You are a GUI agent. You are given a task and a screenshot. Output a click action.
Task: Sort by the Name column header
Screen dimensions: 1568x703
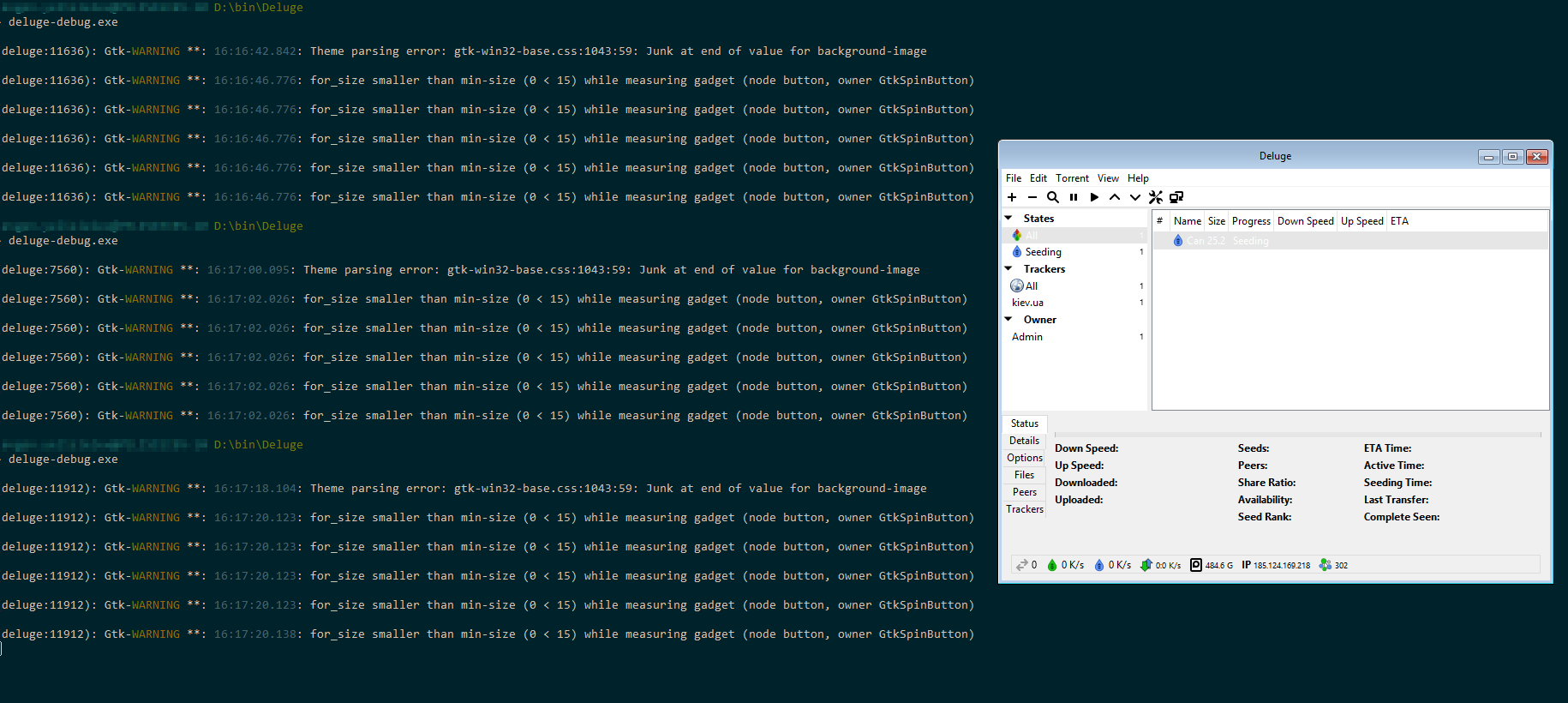click(1187, 221)
